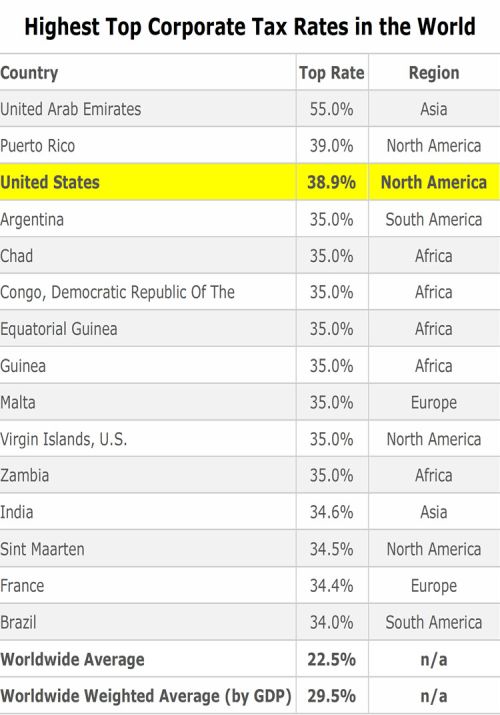500x715 pixels.
Task: Click the Worldwide Average 22.5% value
Action: click(x=331, y=659)
